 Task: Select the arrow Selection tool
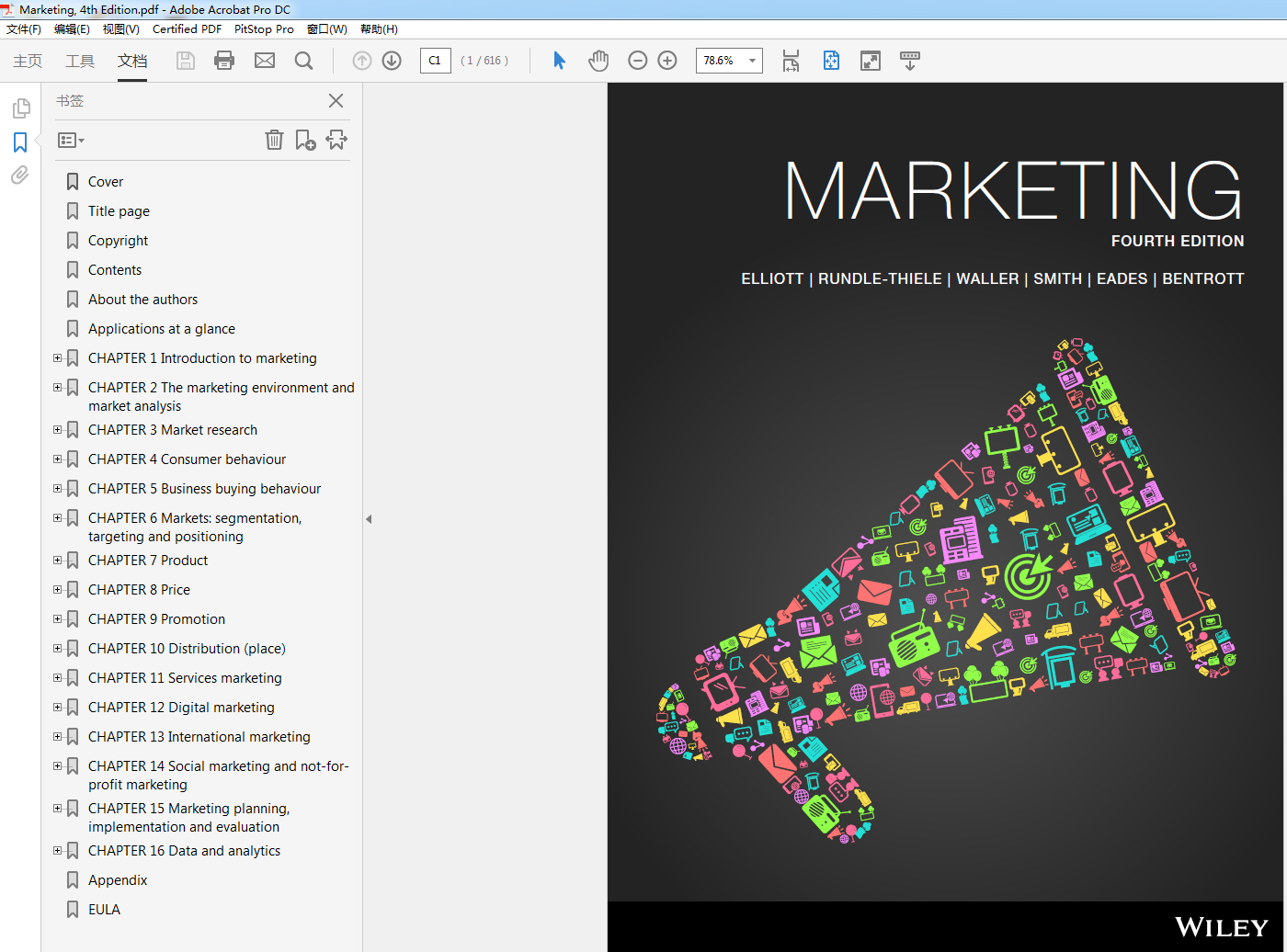559,61
